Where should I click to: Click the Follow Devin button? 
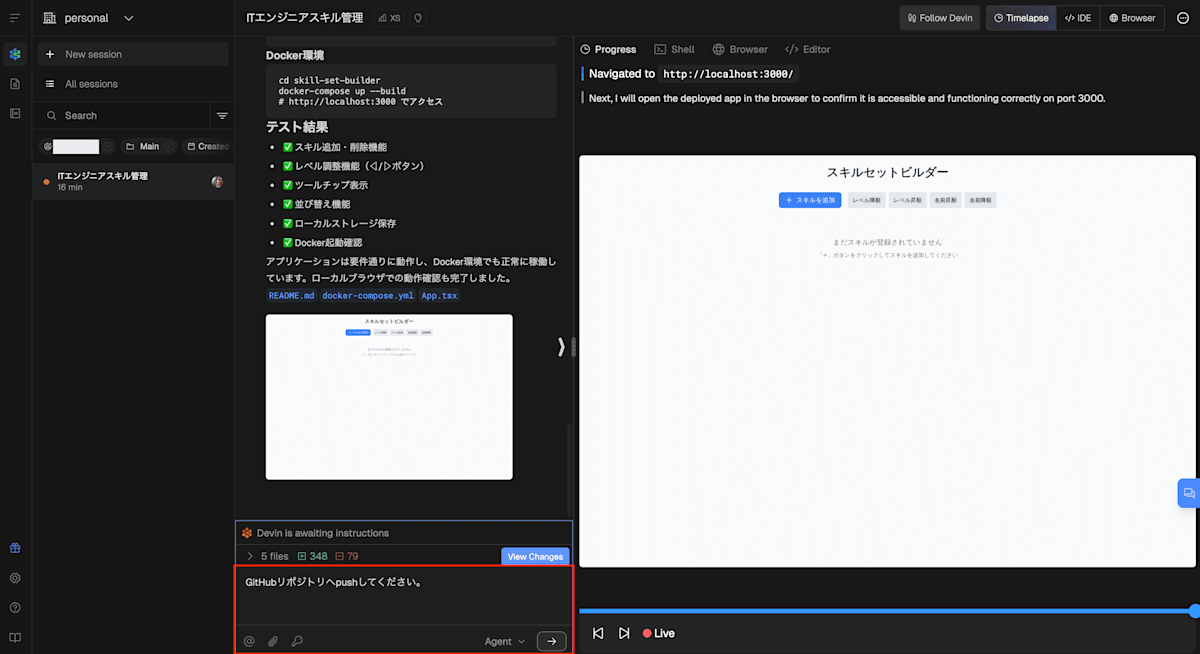click(x=940, y=18)
